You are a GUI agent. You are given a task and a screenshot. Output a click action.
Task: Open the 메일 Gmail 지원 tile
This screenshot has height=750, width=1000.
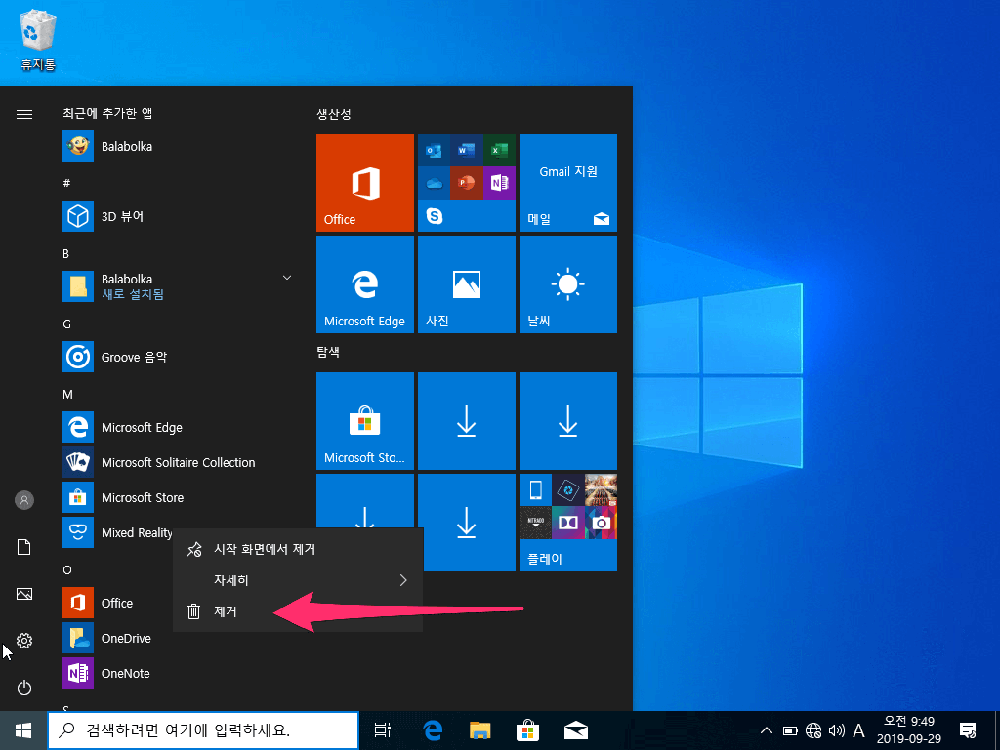click(x=568, y=182)
